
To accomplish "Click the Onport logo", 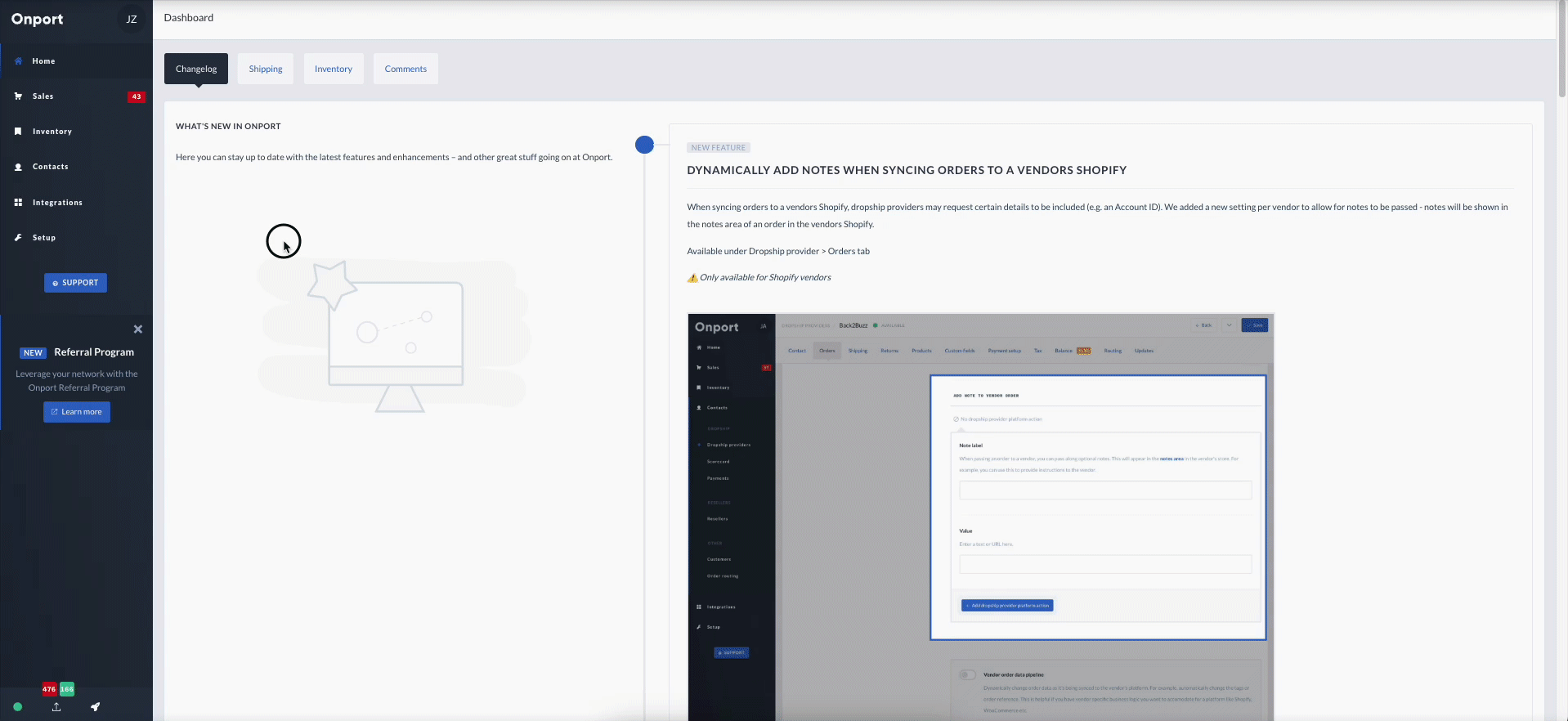I will (x=37, y=19).
